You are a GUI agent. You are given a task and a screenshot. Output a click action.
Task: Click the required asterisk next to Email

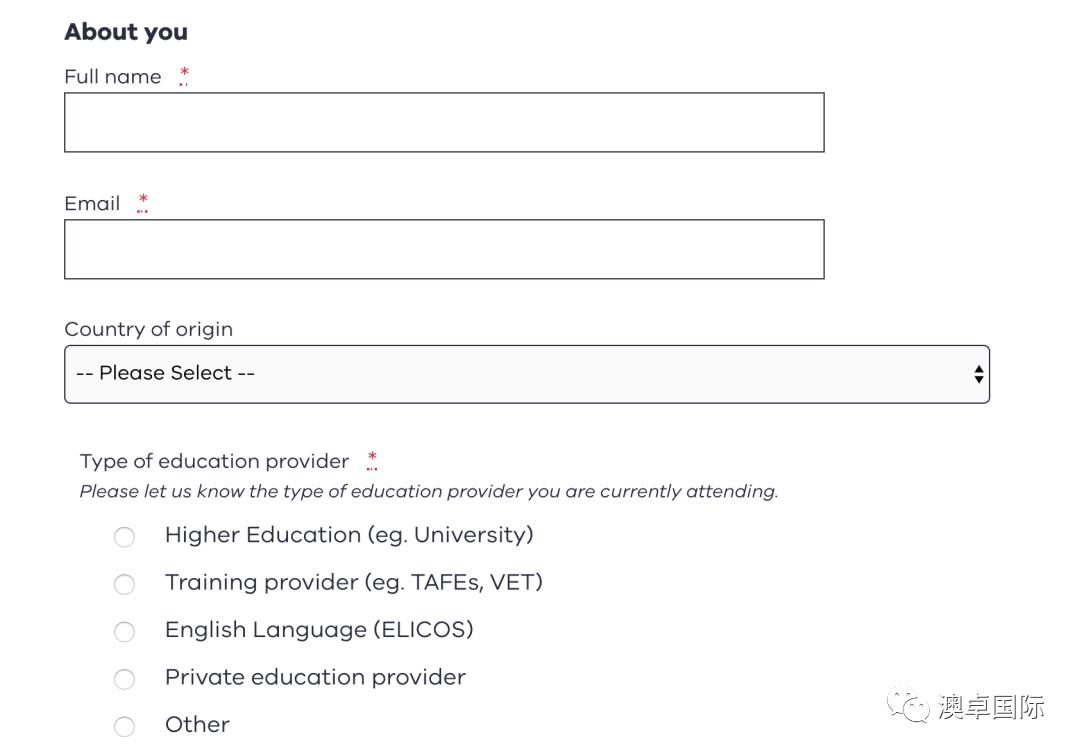[x=143, y=202]
